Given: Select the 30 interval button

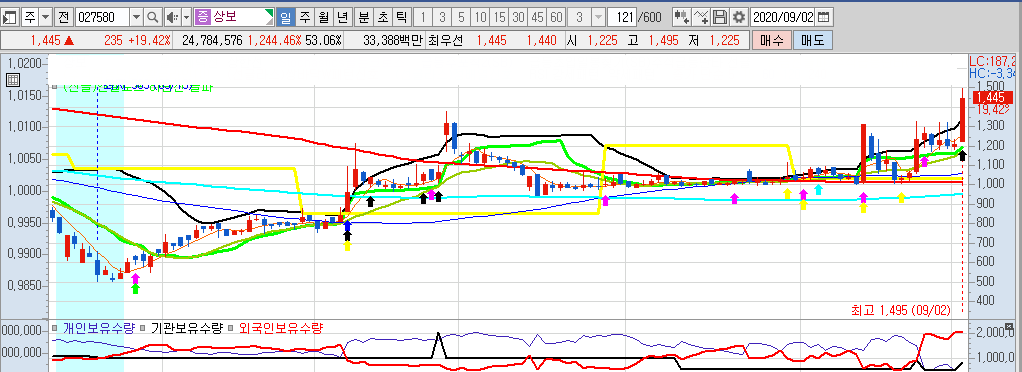Looking at the screenshot, I should pyautogui.click(x=518, y=16).
